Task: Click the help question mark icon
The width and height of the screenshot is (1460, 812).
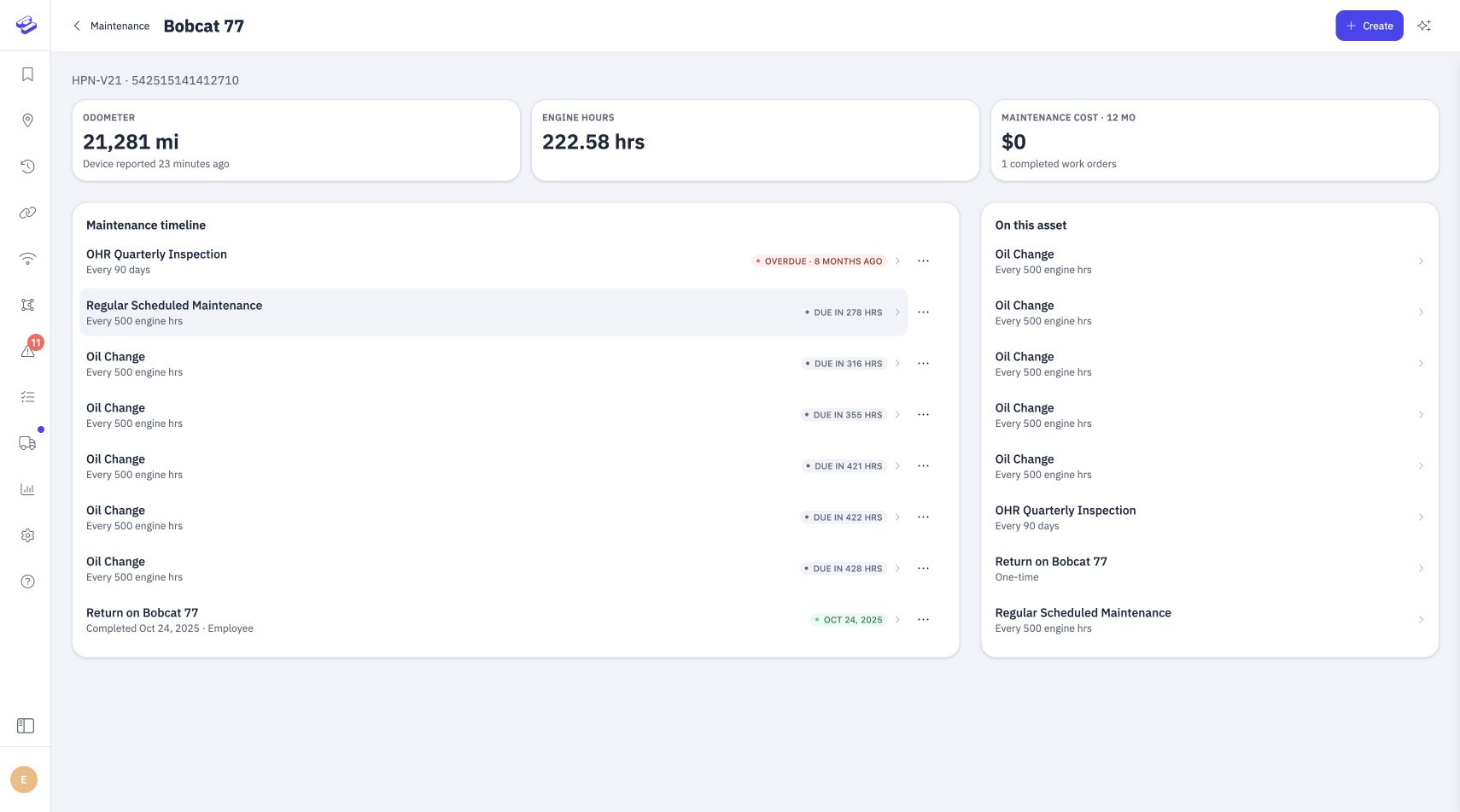Action: point(27,581)
